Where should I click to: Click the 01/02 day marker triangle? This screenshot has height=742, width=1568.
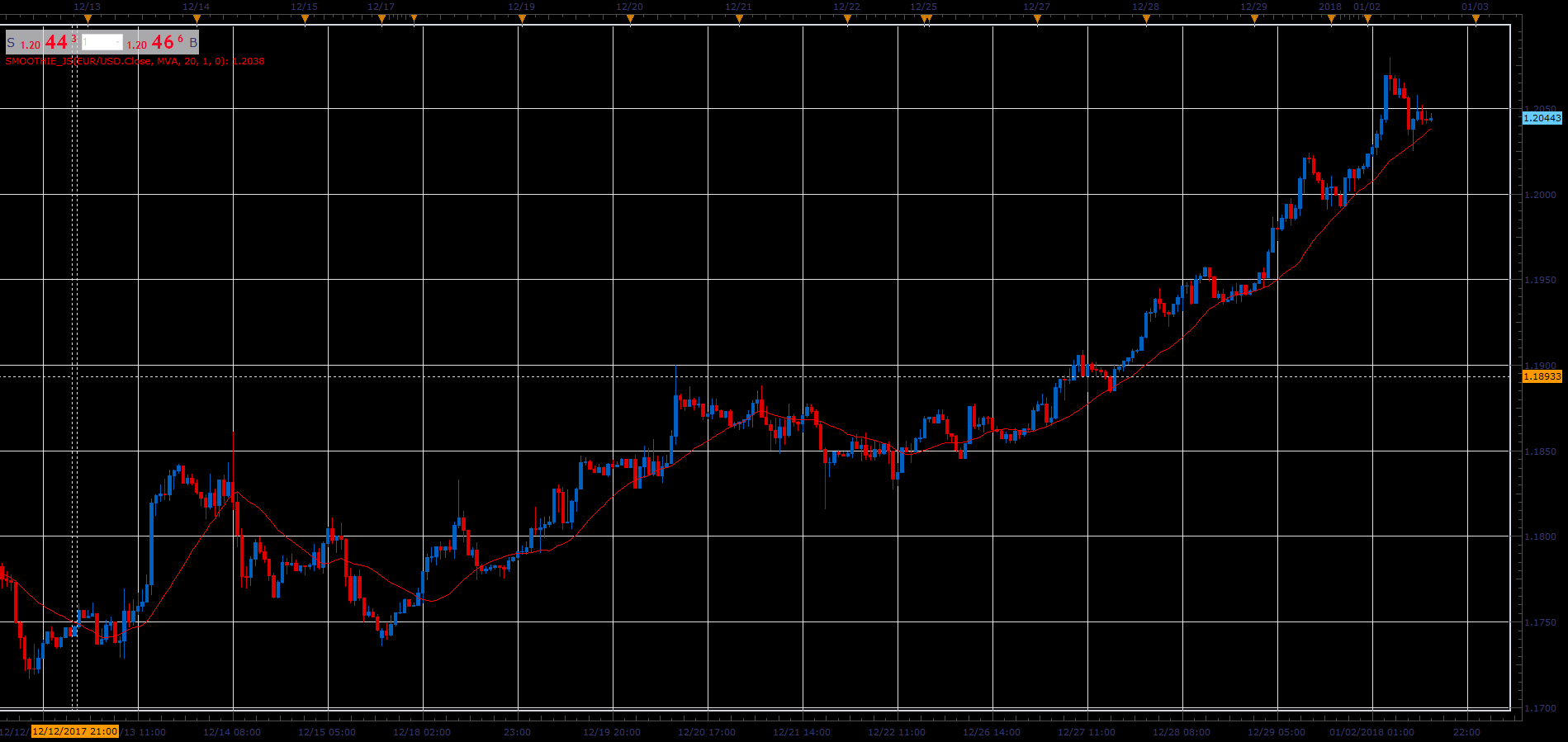tap(1367, 19)
